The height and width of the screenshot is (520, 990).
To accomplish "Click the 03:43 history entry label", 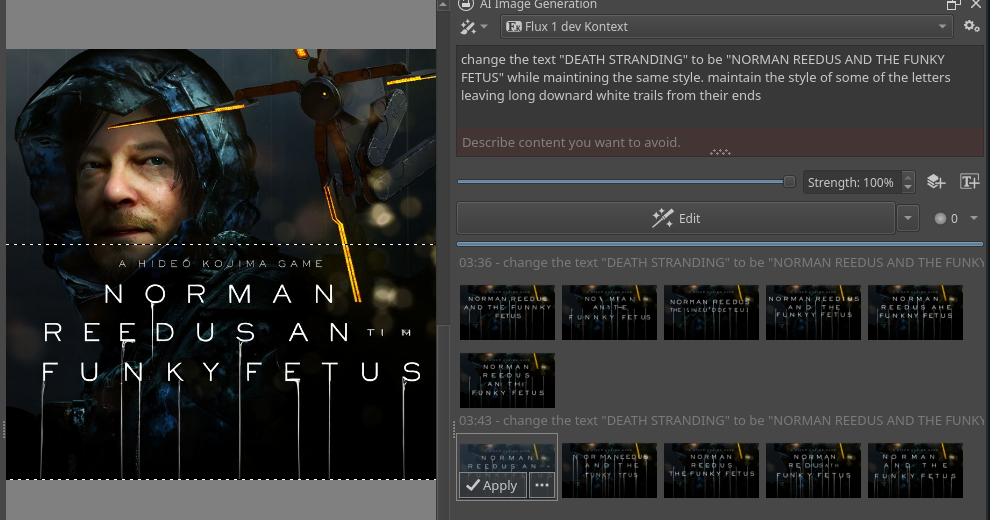I will (721, 420).
